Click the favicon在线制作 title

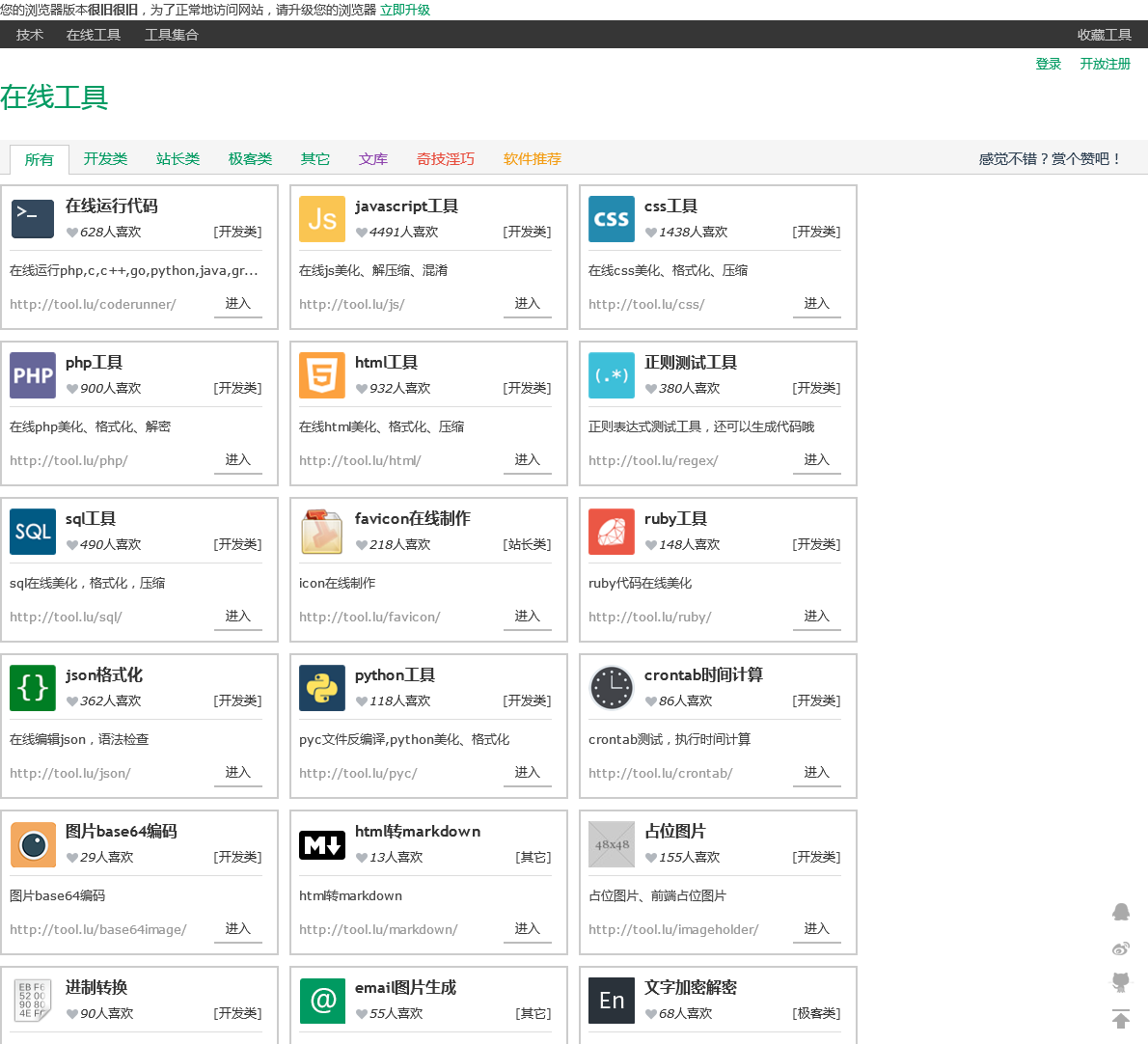pyautogui.click(x=413, y=518)
